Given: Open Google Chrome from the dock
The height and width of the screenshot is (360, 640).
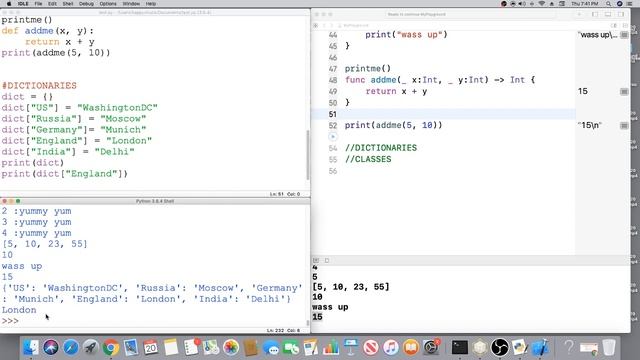Looking at the screenshot, I should (111, 348).
